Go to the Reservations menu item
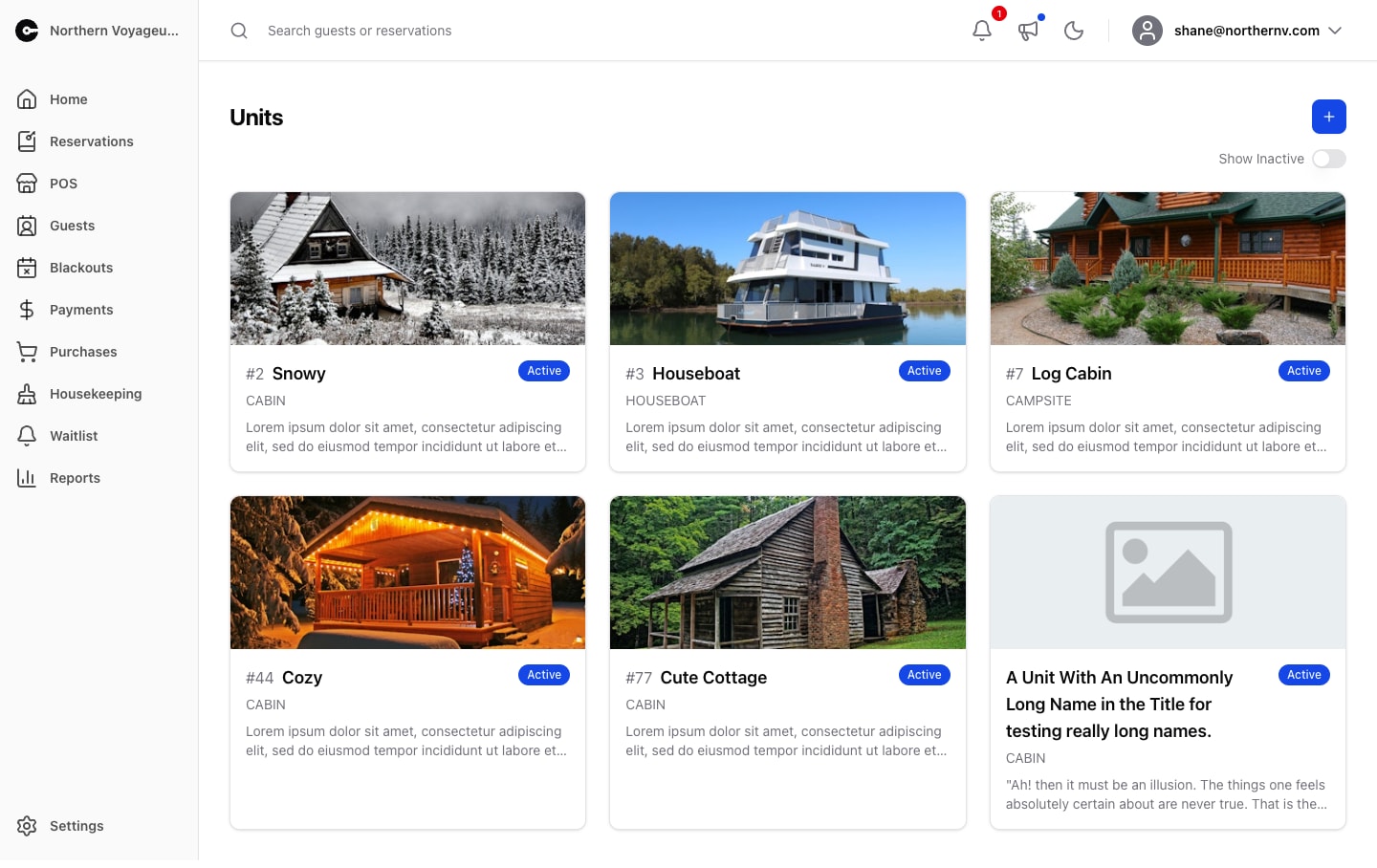Screen dimensions: 1377x868 [x=99, y=141]
